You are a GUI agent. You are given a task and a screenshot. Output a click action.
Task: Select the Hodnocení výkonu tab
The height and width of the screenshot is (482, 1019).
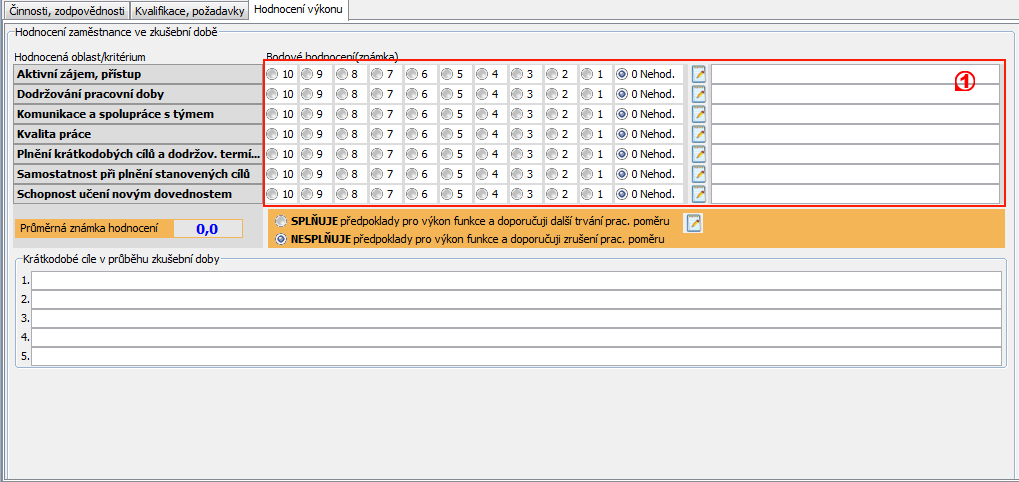click(x=298, y=10)
